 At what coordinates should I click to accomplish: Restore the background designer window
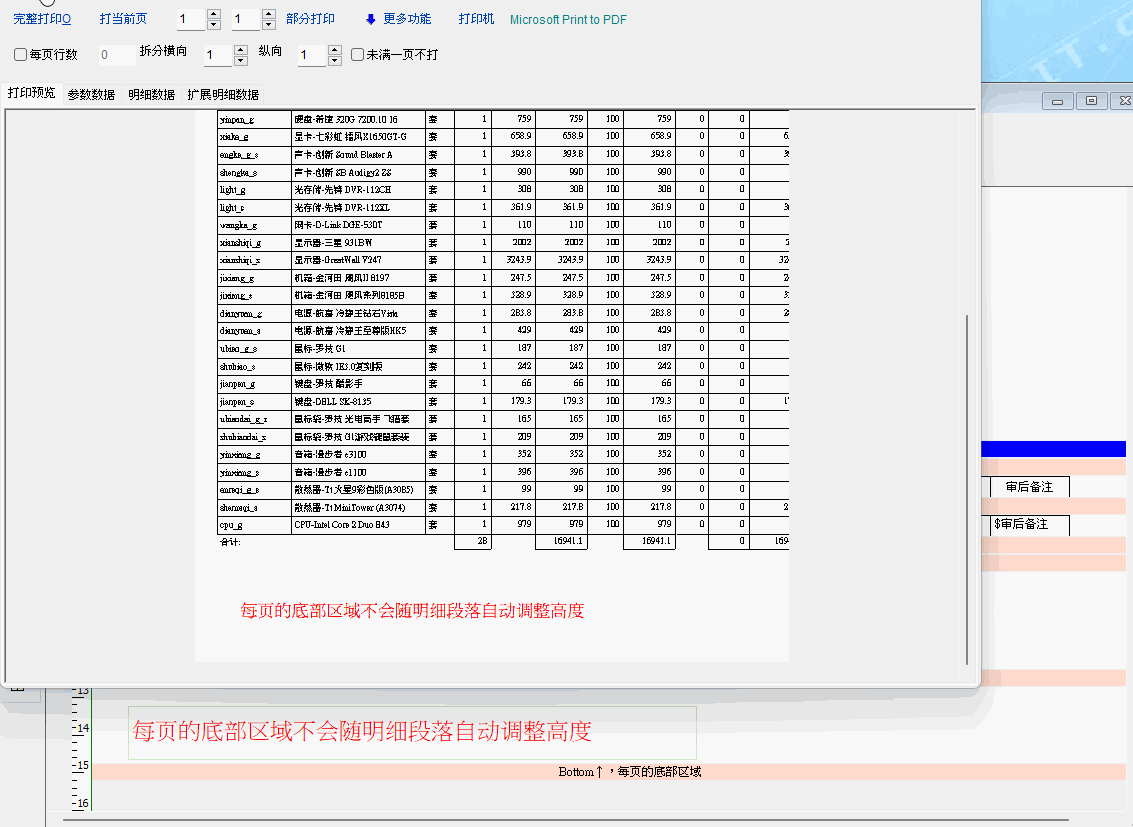[1091, 101]
